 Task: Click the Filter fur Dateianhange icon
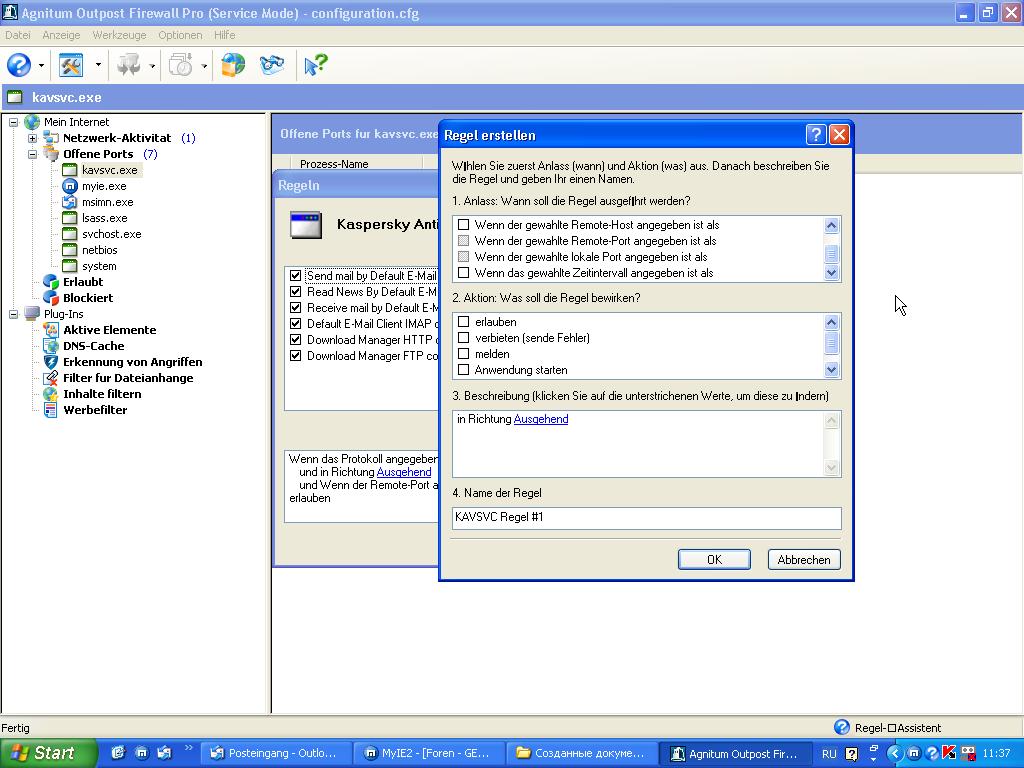tap(51, 378)
